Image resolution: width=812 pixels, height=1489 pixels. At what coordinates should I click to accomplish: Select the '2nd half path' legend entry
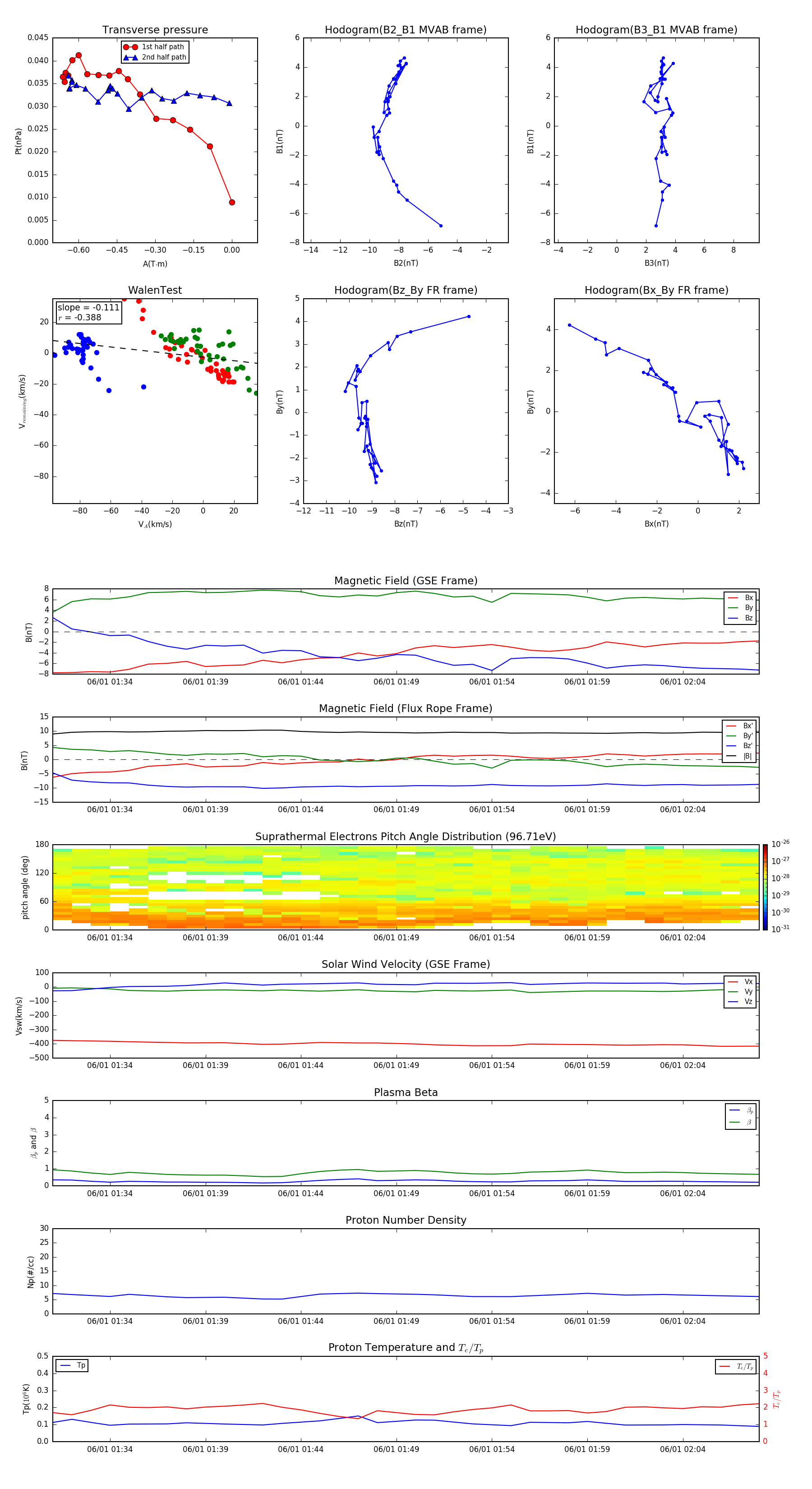coord(155,57)
